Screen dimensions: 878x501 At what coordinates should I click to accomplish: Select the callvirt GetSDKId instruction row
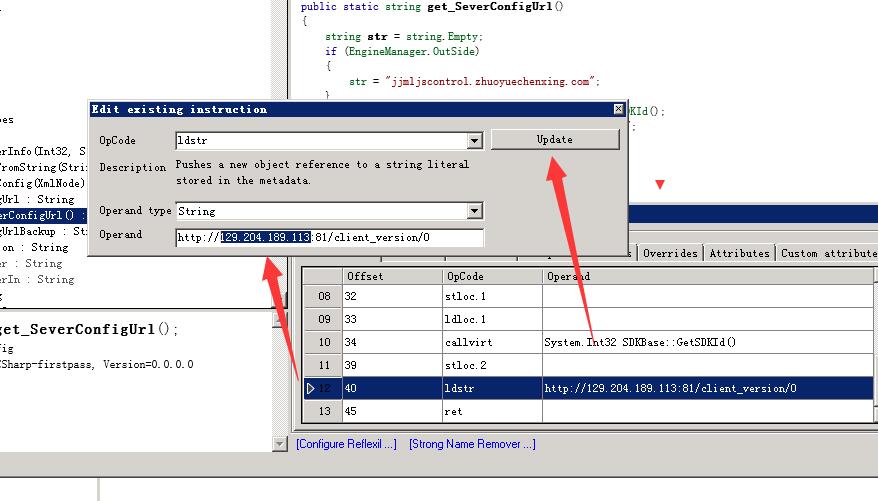click(640, 342)
